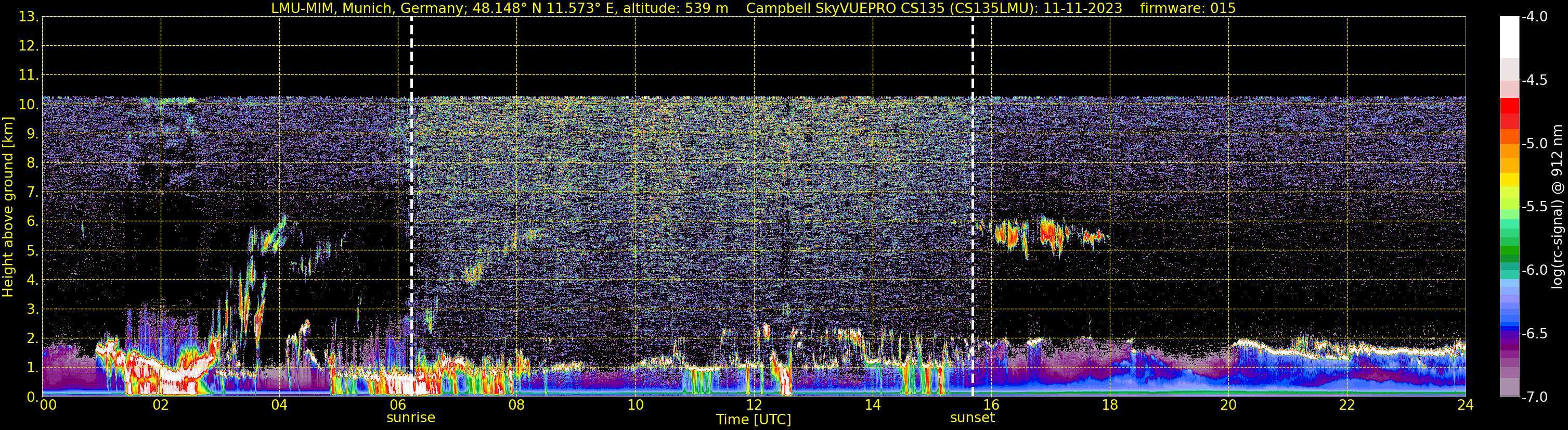Click the '6.' tick on the height axis

pyautogui.click(x=32, y=221)
